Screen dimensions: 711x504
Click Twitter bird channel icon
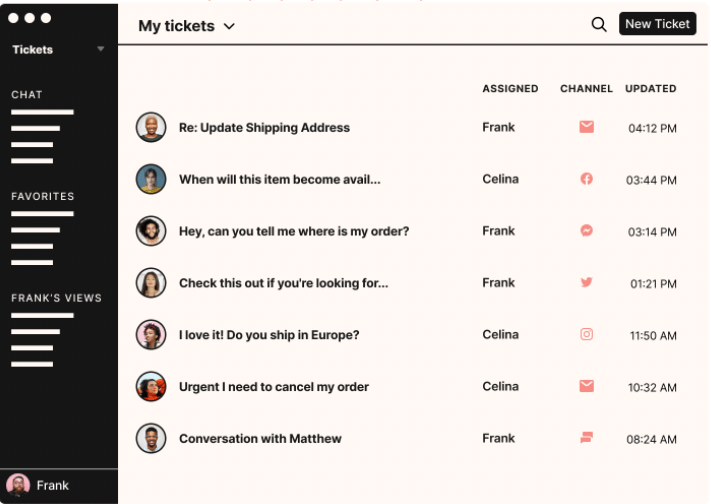point(586,282)
